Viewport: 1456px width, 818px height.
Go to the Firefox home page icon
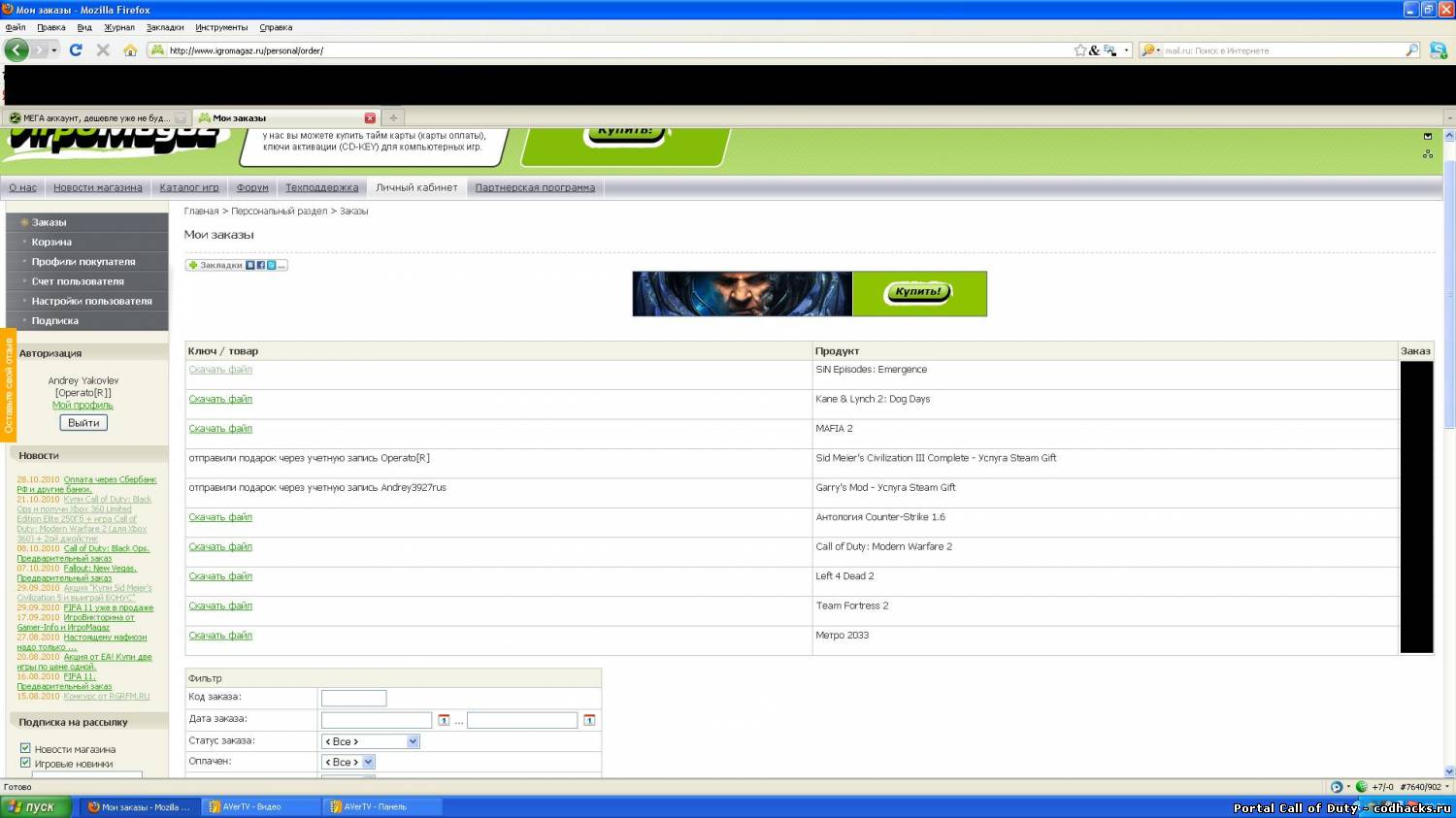(130, 49)
